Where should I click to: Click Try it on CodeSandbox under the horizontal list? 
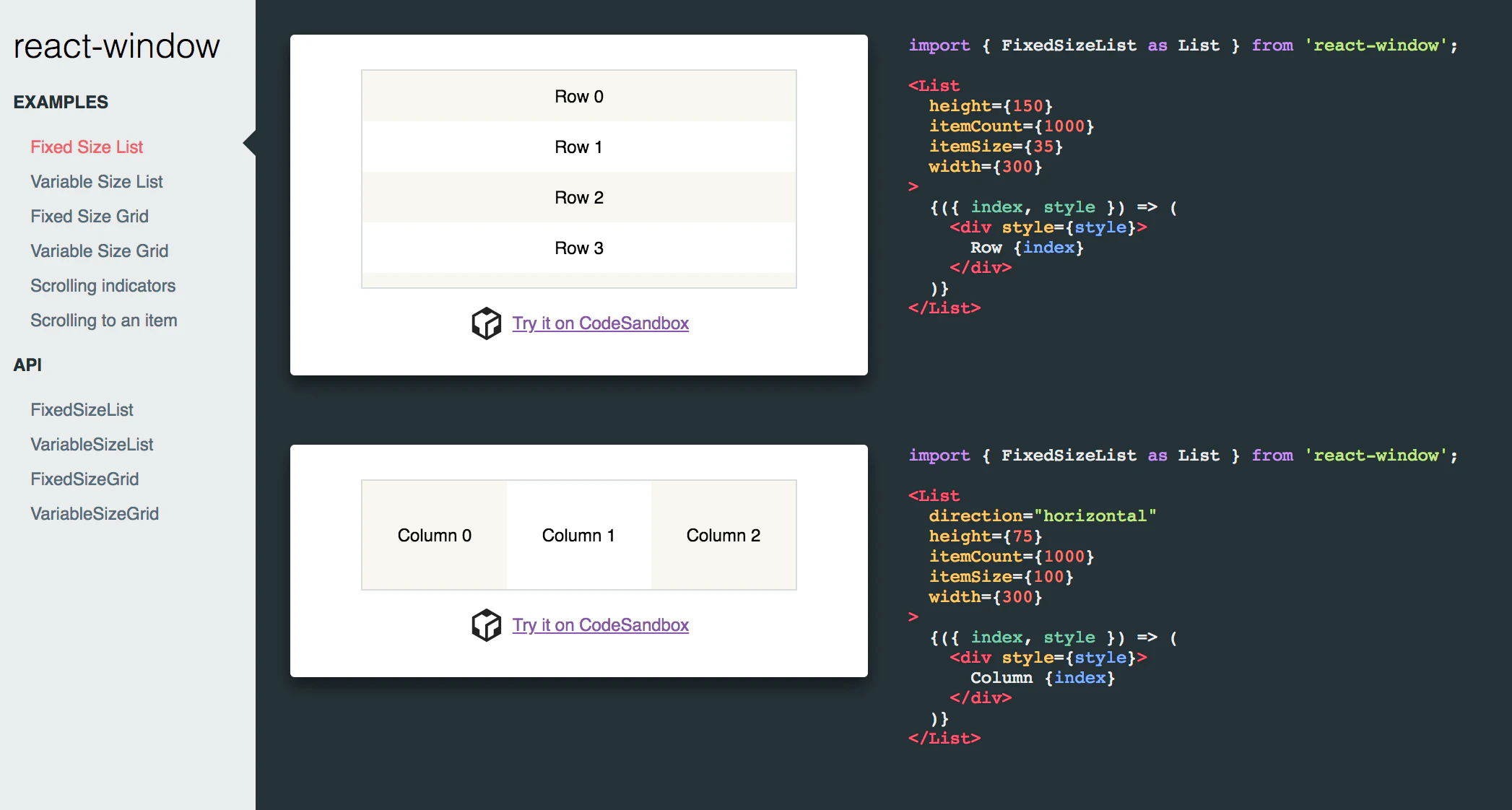pyautogui.click(x=600, y=624)
